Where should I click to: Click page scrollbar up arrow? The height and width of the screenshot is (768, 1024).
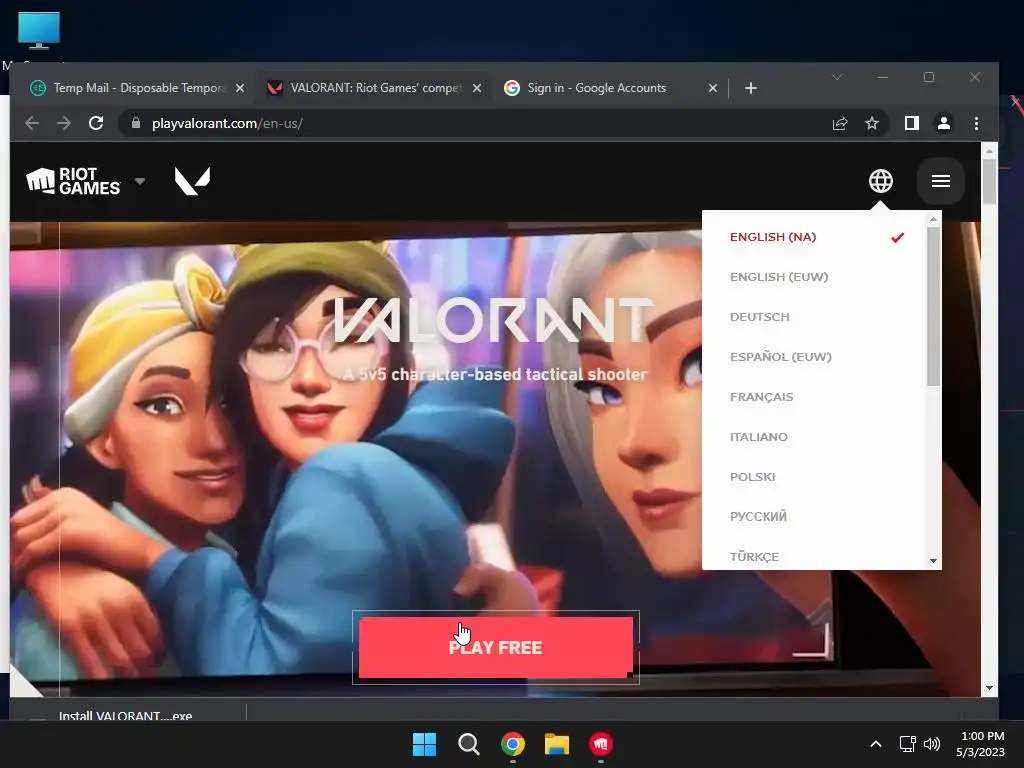click(989, 151)
